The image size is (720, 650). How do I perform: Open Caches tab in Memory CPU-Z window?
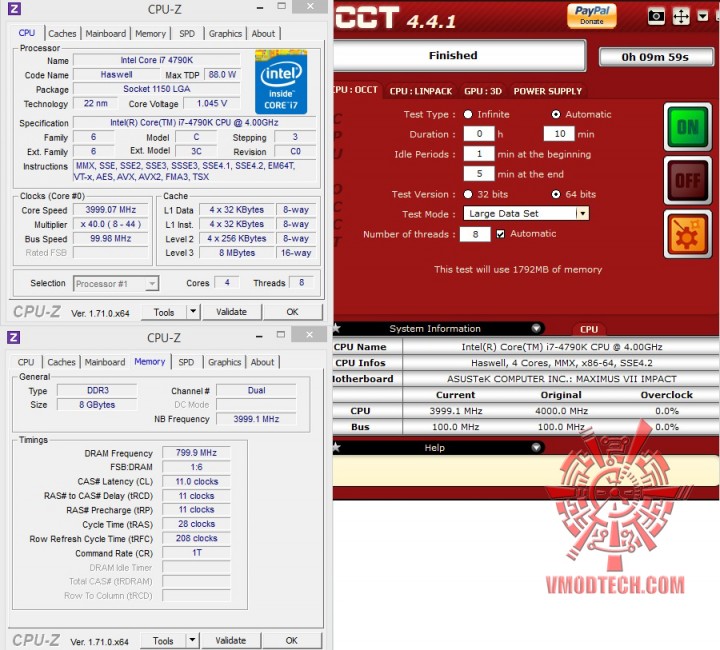tap(62, 362)
